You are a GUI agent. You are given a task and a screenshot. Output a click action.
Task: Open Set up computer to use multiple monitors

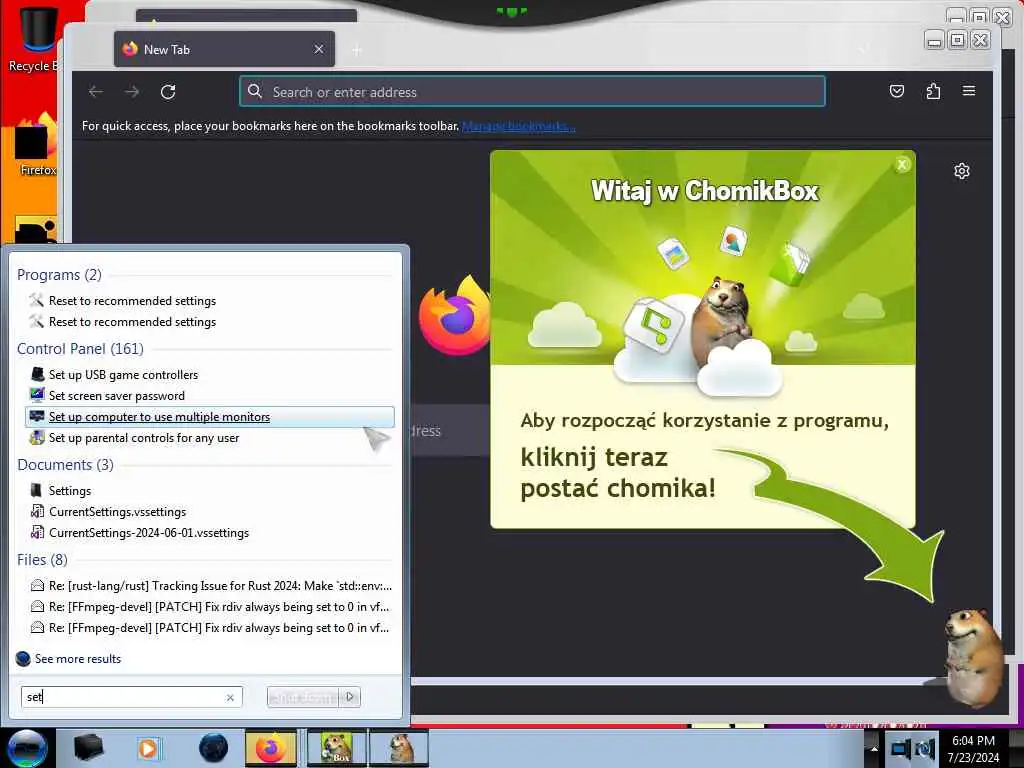(x=210, y=417)
